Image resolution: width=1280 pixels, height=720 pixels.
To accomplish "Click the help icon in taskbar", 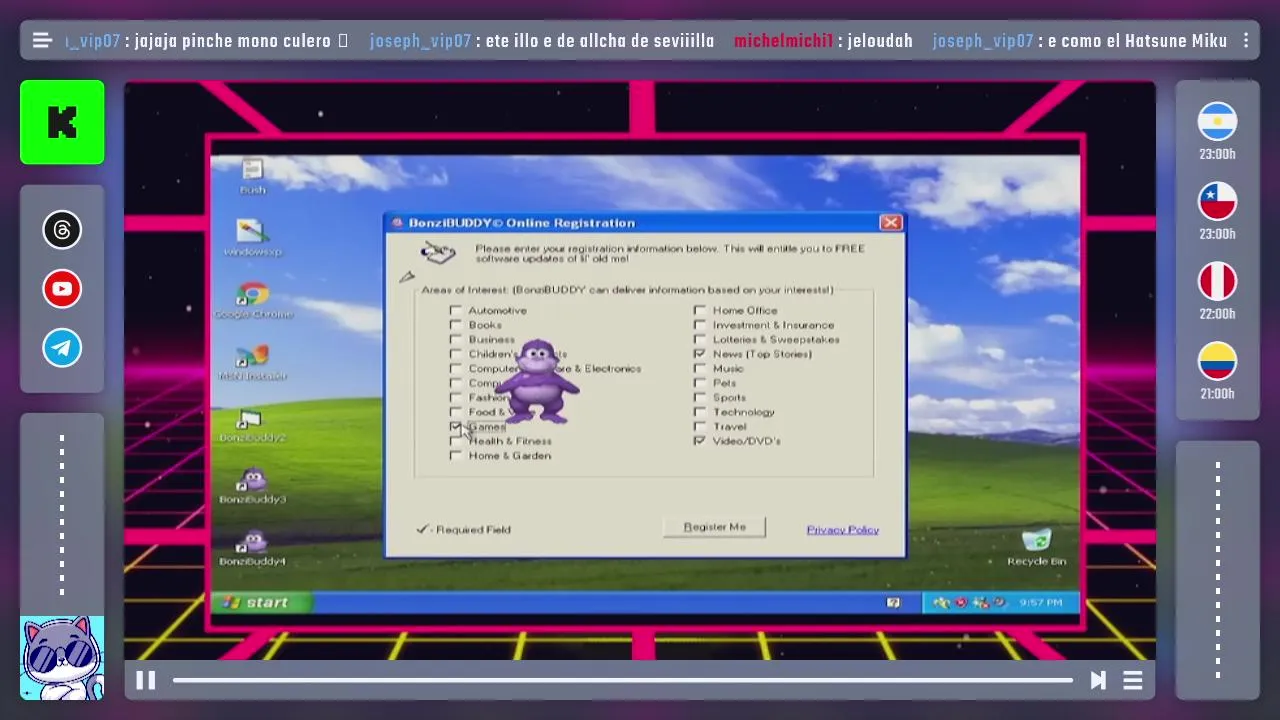I will point(893,602).
